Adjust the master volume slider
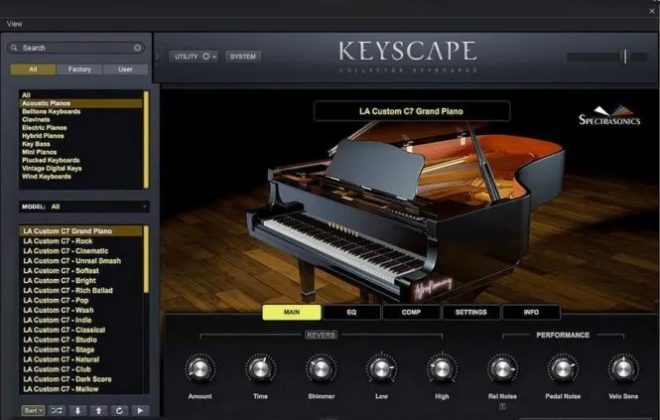This screenshot has height=420, width=660. (x=607, y=57)
